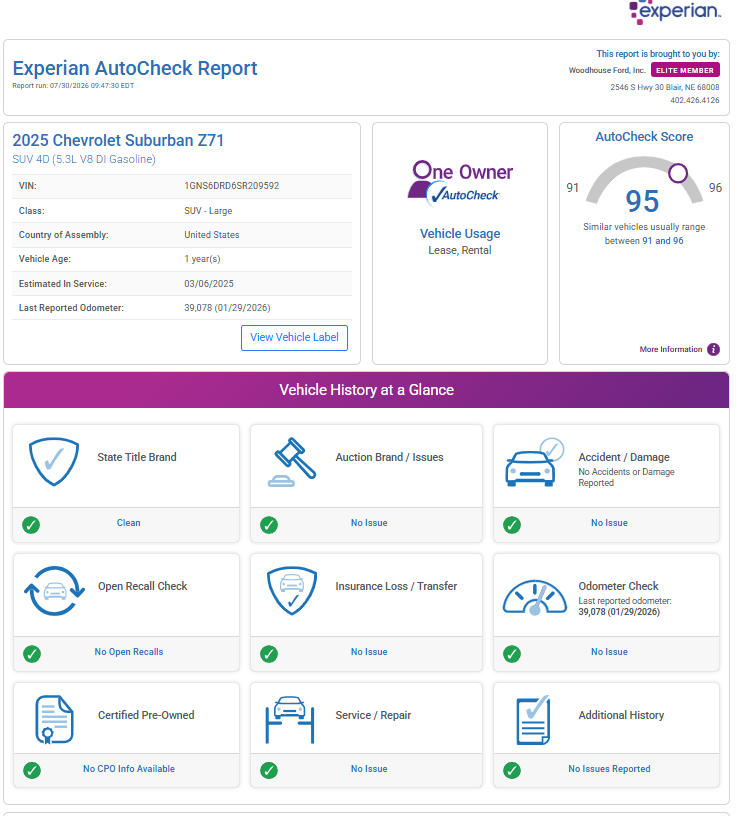Click the Service / Repair lift icon
The width and height of the screenshot is (741, 816).
[x=290, y=720]
